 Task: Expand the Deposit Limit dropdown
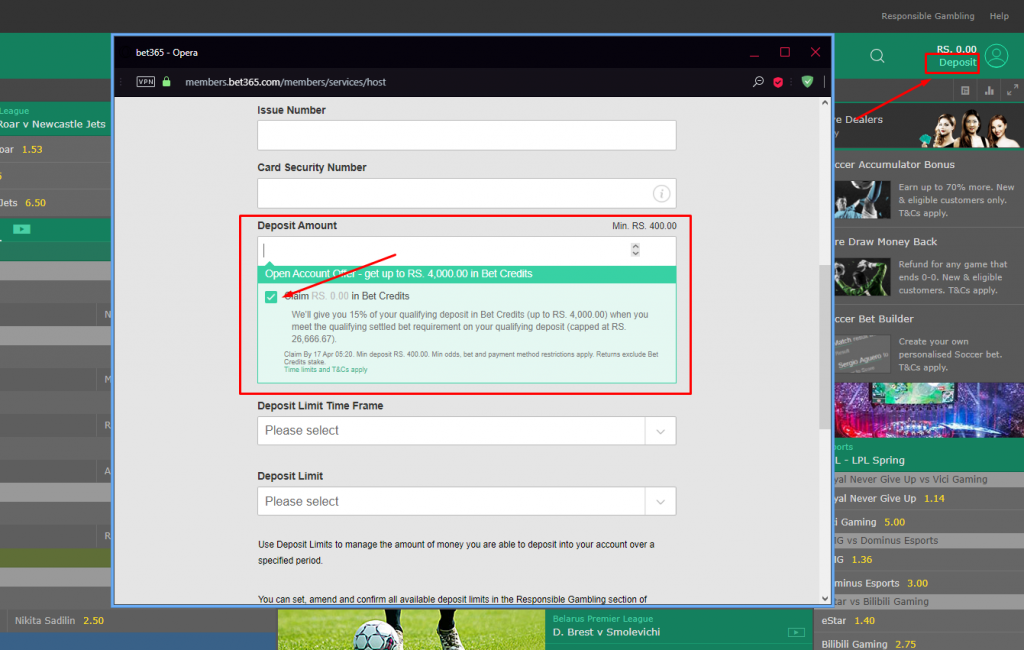pos(466,501)
